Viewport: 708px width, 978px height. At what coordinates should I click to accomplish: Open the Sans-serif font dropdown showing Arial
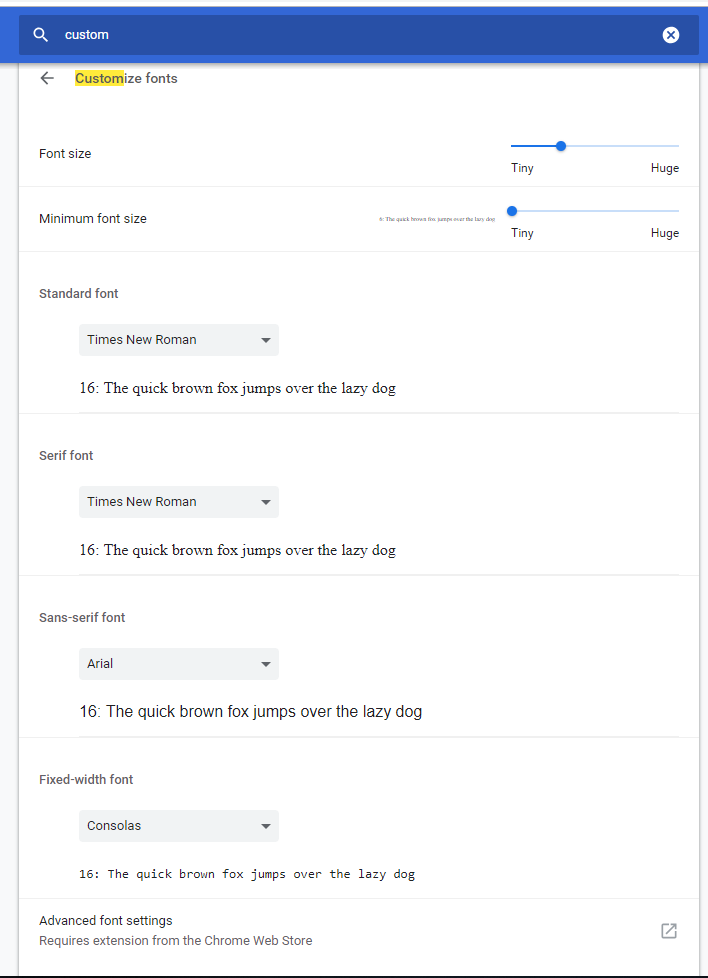(178, 664)
